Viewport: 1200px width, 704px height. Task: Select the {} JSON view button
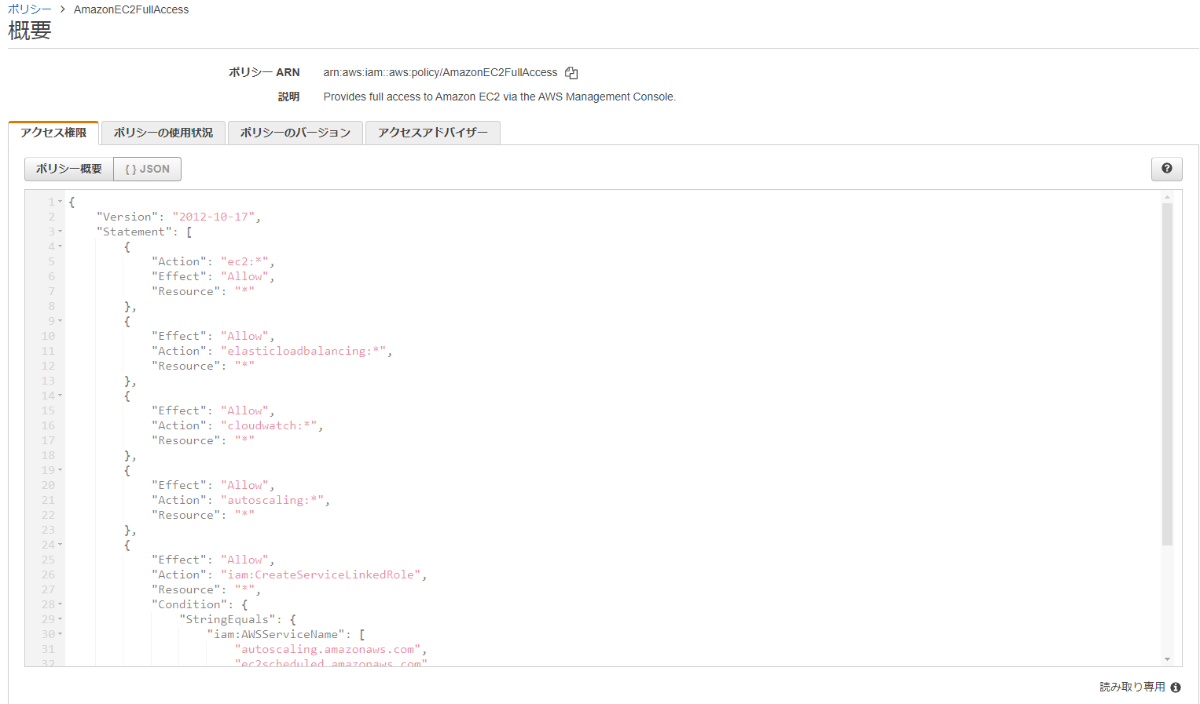click(147, 169)
